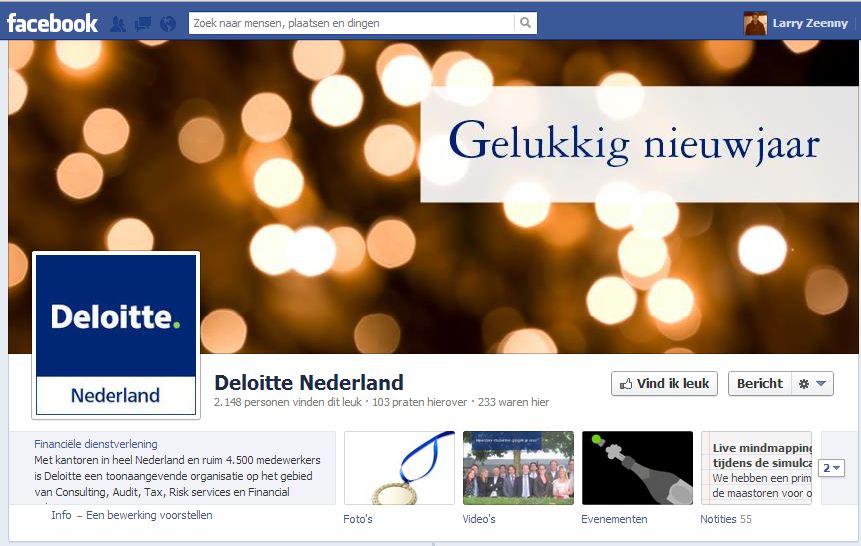861x546 pixels.
Task: Expand more apps with the 2 dropdown
Action: click(x=831, y=468)
